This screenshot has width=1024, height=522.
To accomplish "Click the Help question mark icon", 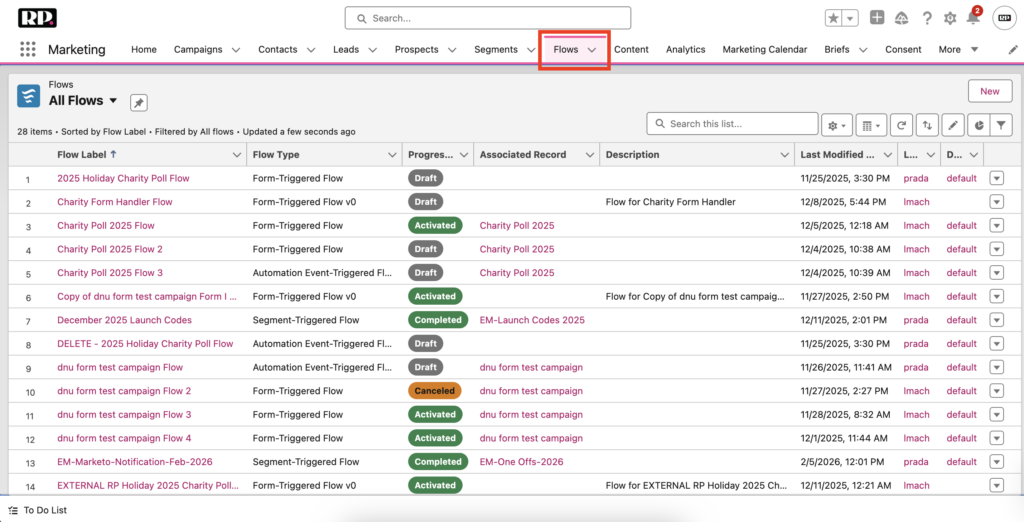I will [x=927, y=19].
